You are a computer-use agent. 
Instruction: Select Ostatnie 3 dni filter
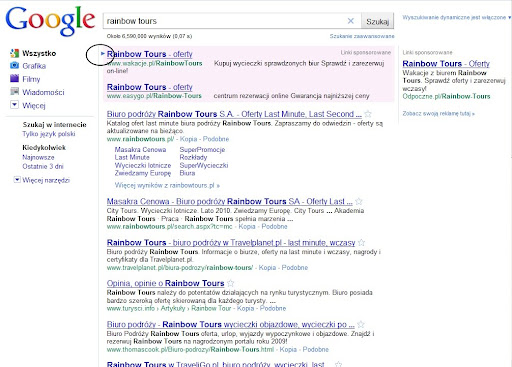(43, 166)
